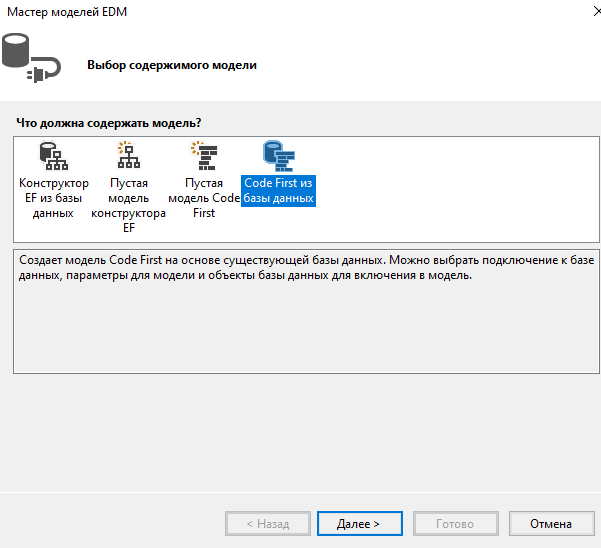Select the empty Code First model icon
This screenshot has width=601, height=548.
click(203, 156)
